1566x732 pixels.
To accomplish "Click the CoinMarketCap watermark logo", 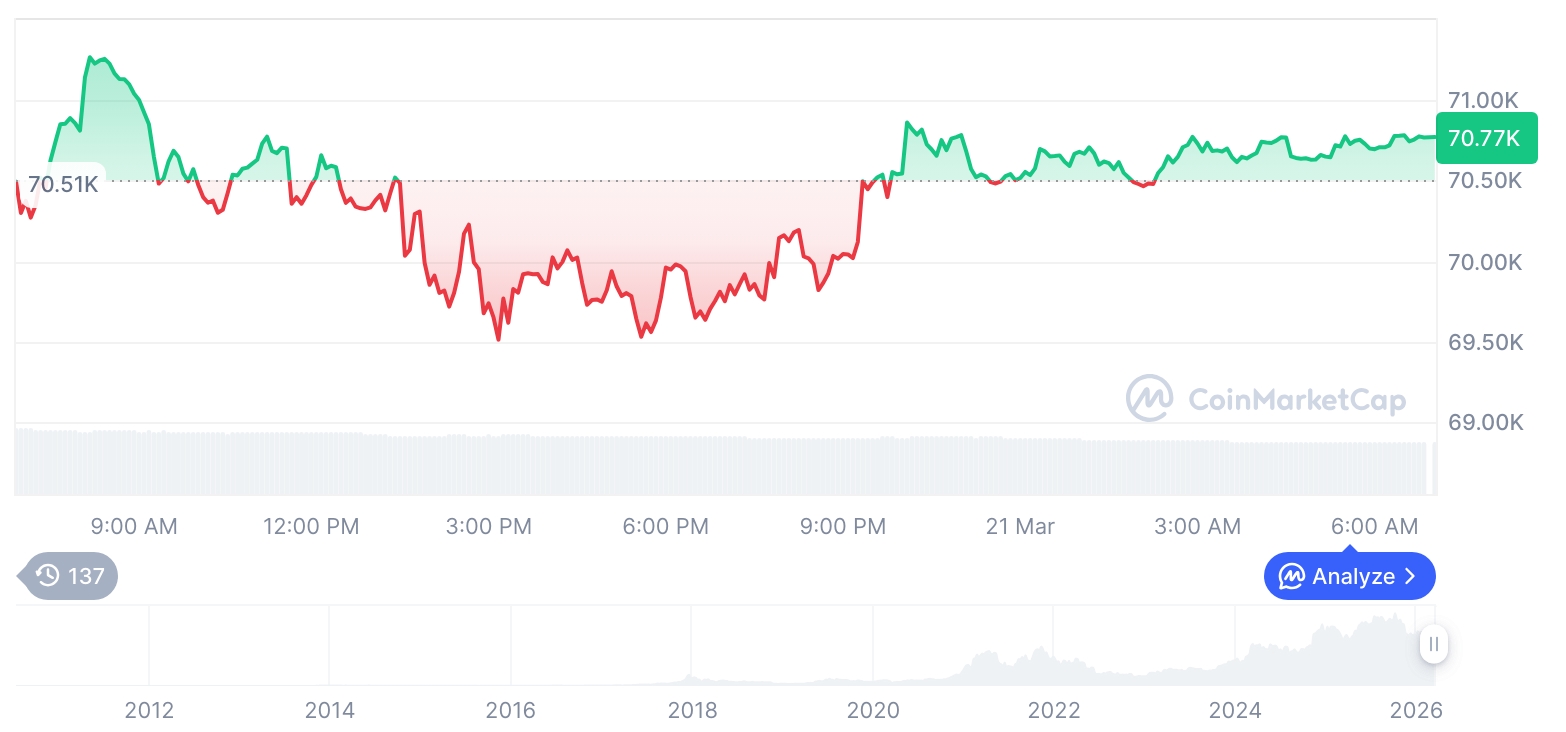I will 1149,398.
